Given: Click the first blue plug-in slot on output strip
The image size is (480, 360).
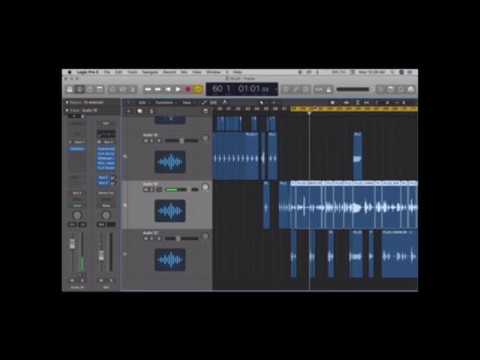Looking at the screenshot, I should pyautogui.click(x=106, y=149).
